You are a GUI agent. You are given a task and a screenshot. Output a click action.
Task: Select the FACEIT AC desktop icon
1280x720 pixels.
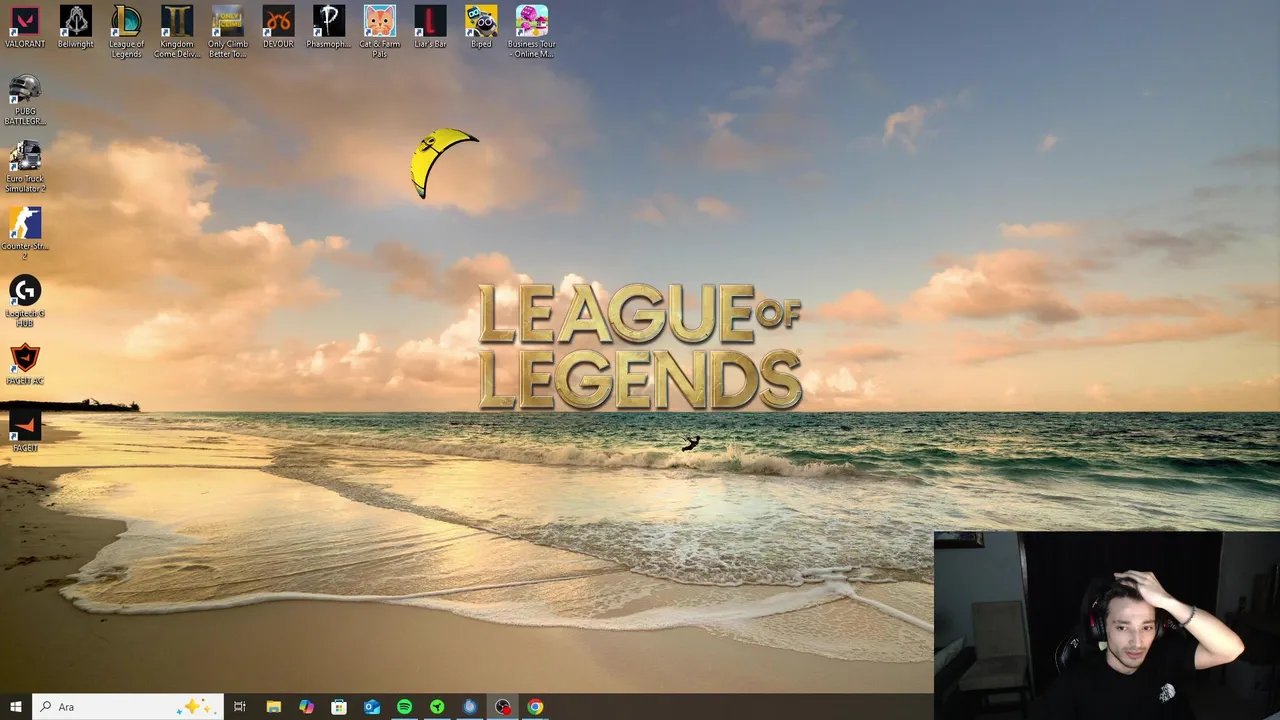pyautogui.click(x=25, y=365)
